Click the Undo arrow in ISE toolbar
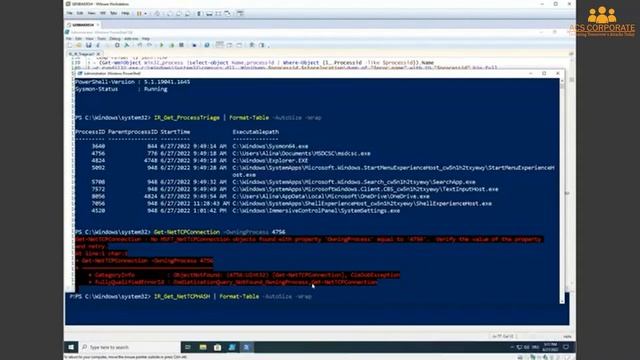The height and width of the screenshot is (360, 640). (x=140, y=45)
